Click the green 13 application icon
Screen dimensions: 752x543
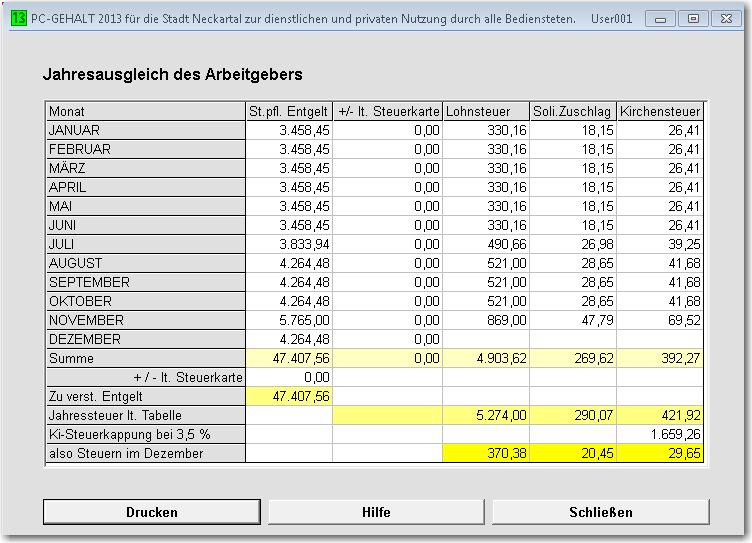click(19, 18)
